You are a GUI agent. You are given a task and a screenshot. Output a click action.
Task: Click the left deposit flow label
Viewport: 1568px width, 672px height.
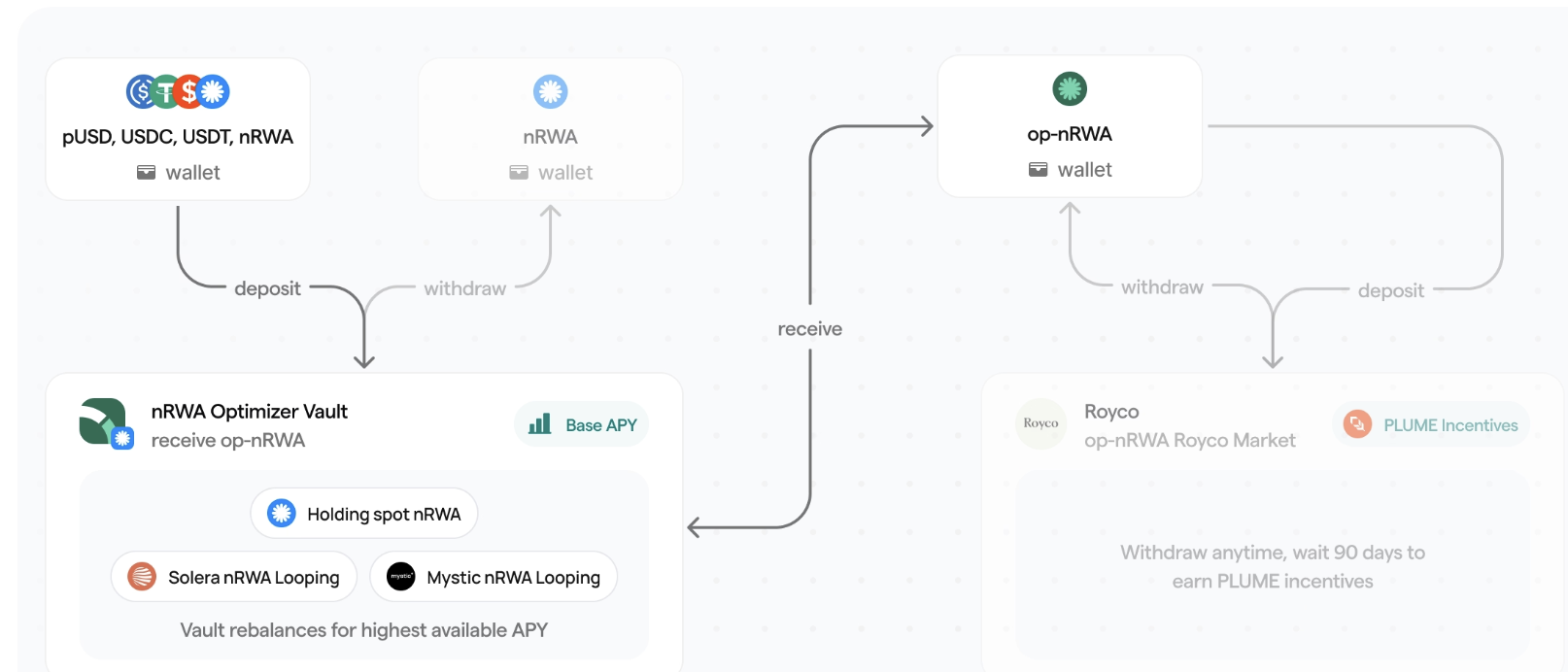tap(267, 288)
